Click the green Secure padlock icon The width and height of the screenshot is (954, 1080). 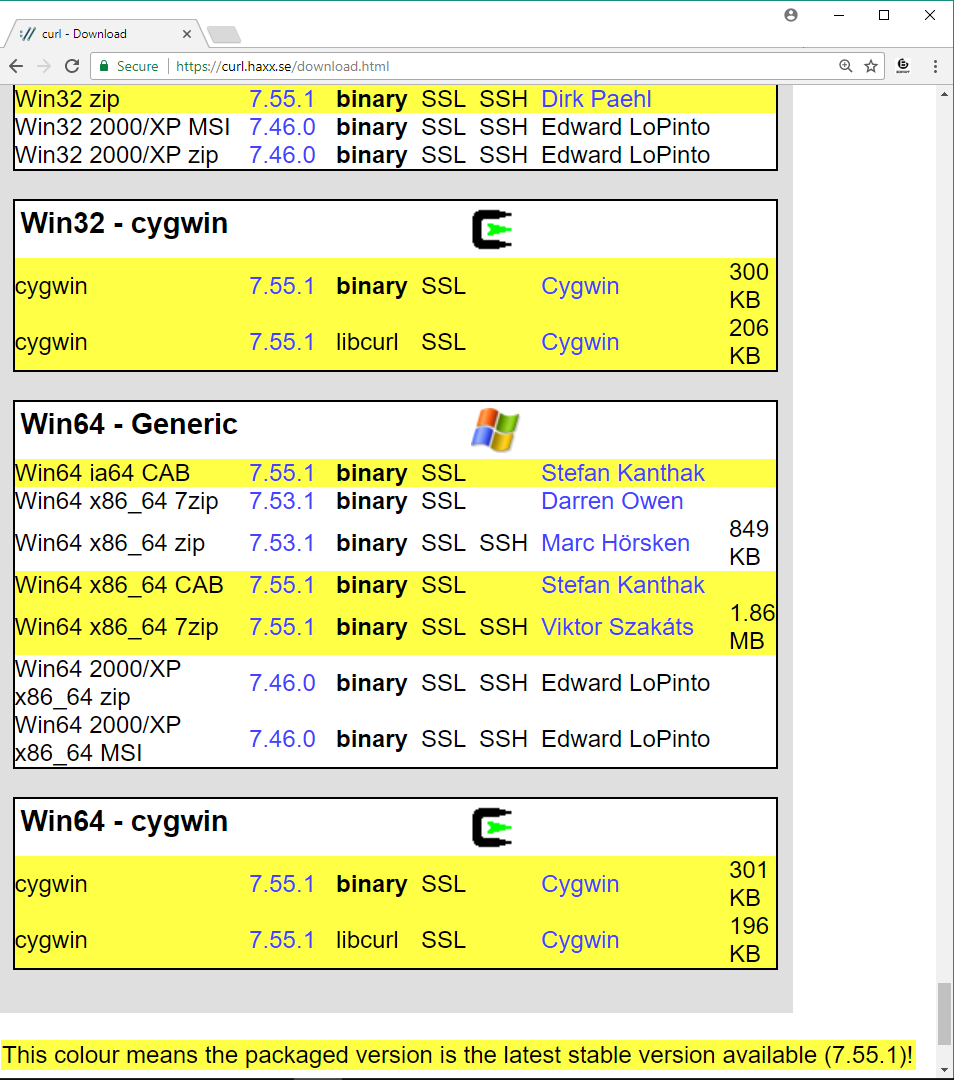point(104,66)
